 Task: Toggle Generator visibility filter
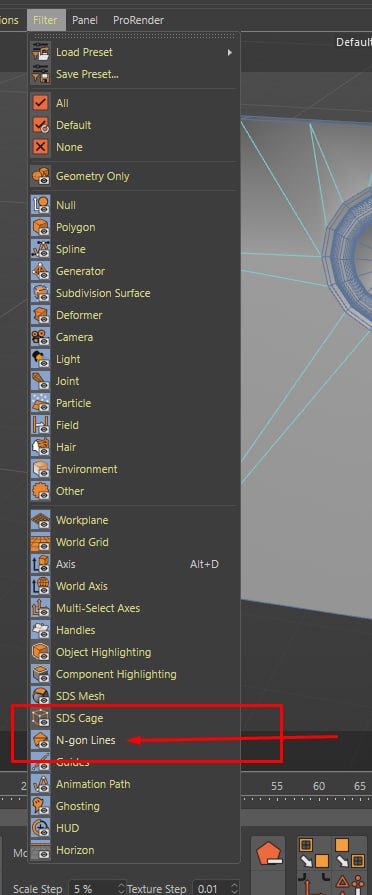click(134, 271)
